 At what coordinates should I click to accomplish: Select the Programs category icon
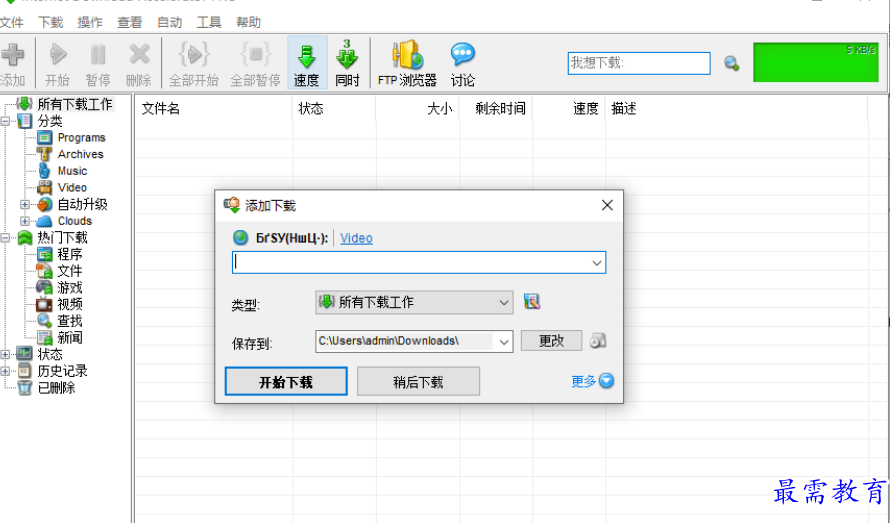[x=45, y=138]
